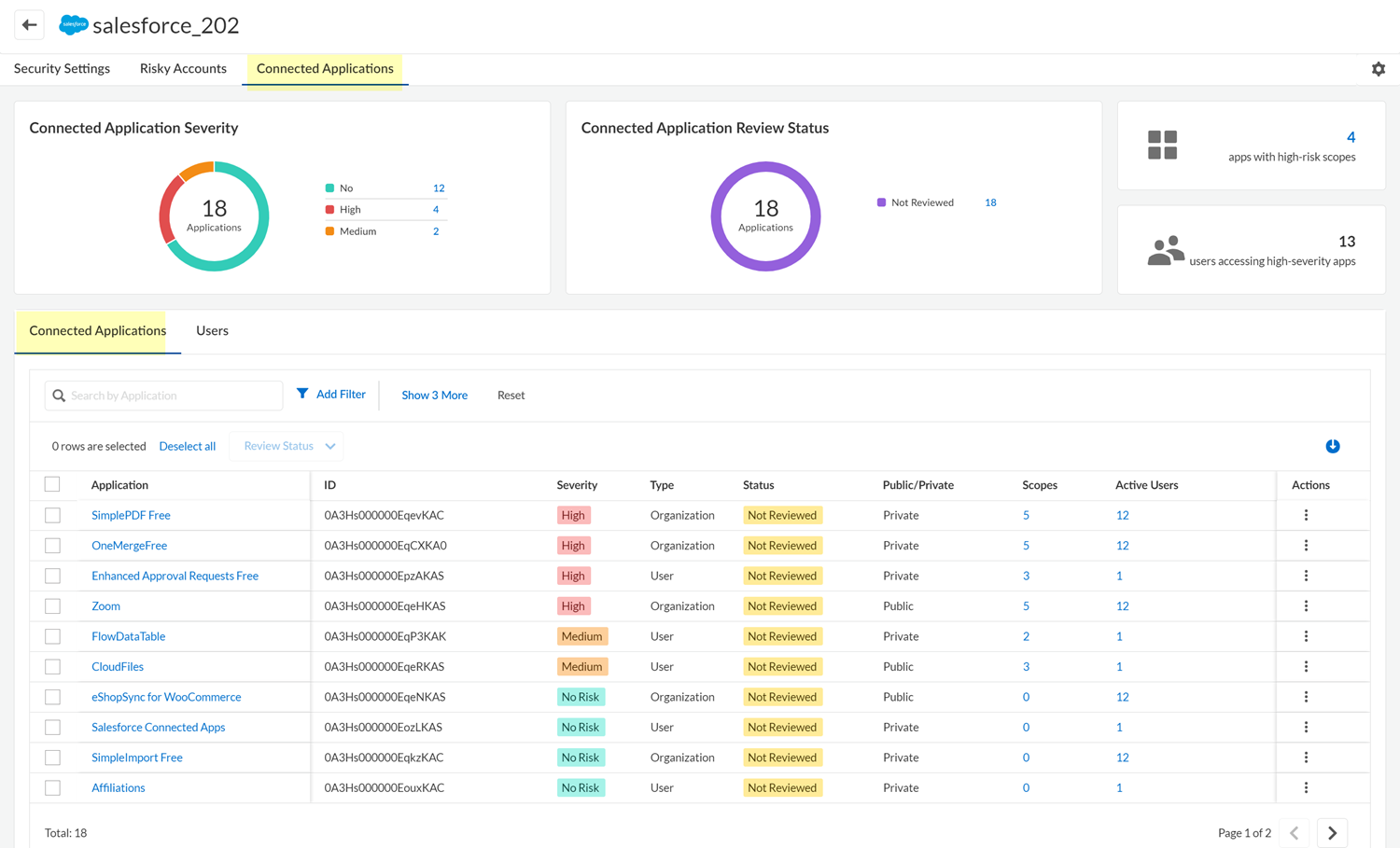
Task: Expand Show 3 More filters
Action: point(434,396)
